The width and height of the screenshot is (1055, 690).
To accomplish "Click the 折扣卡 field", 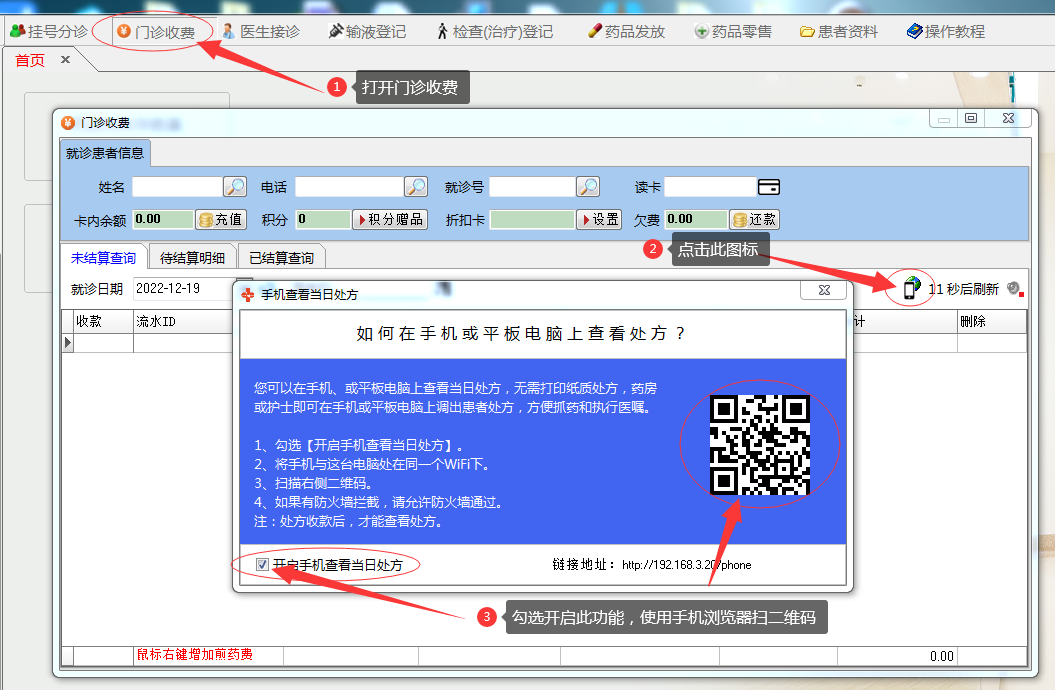I will [x=532, y=220].
